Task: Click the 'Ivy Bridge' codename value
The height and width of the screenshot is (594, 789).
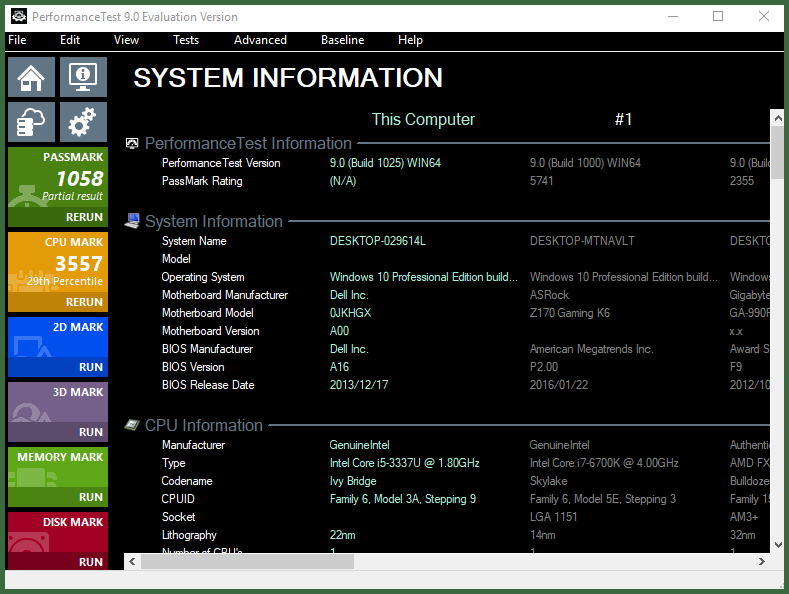Action: click(353, 481)
